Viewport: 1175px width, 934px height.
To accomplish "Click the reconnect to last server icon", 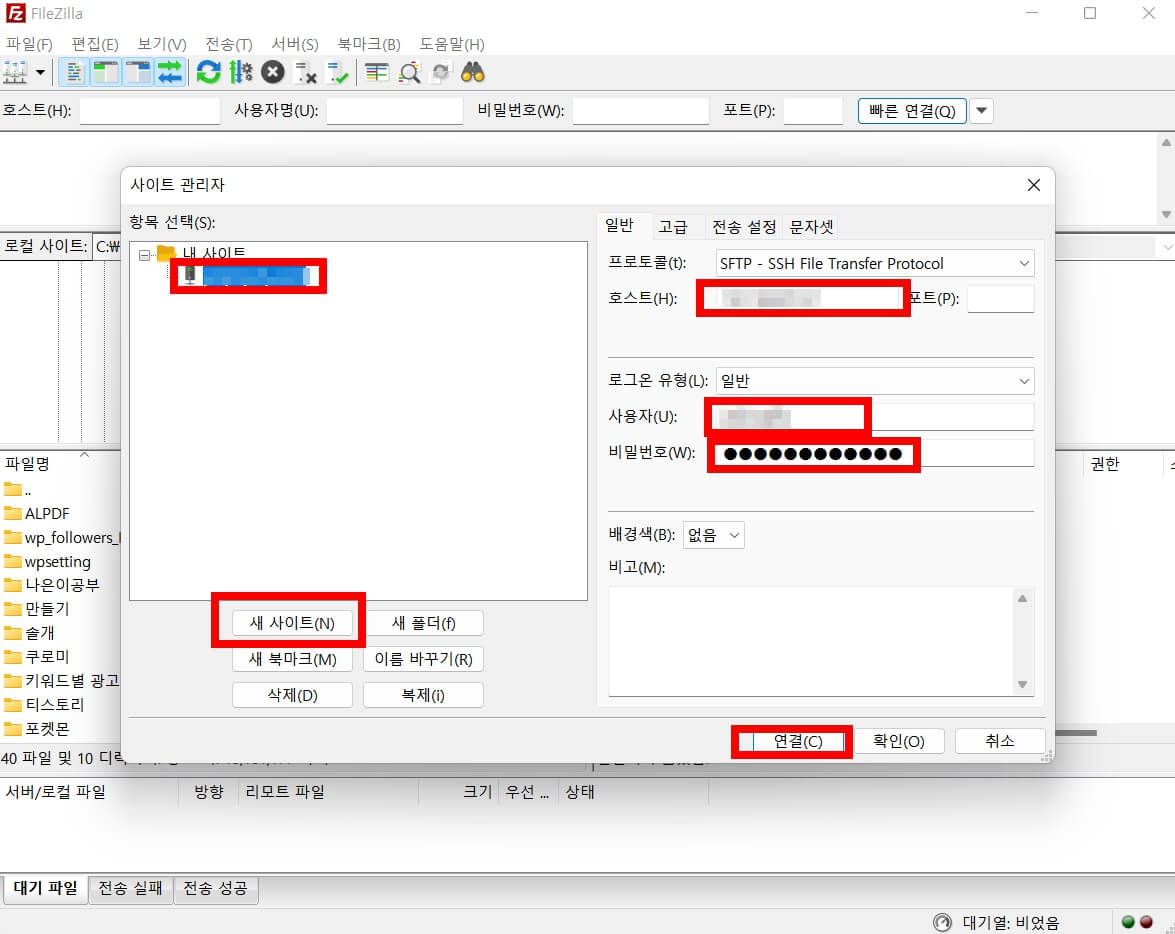I will click(337, 73).
